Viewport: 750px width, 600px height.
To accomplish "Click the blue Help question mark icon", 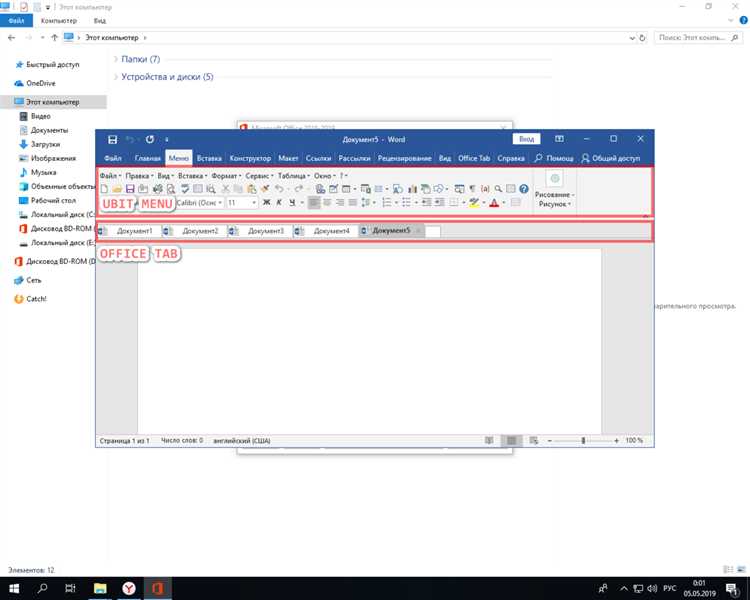I will click(523, 188).
